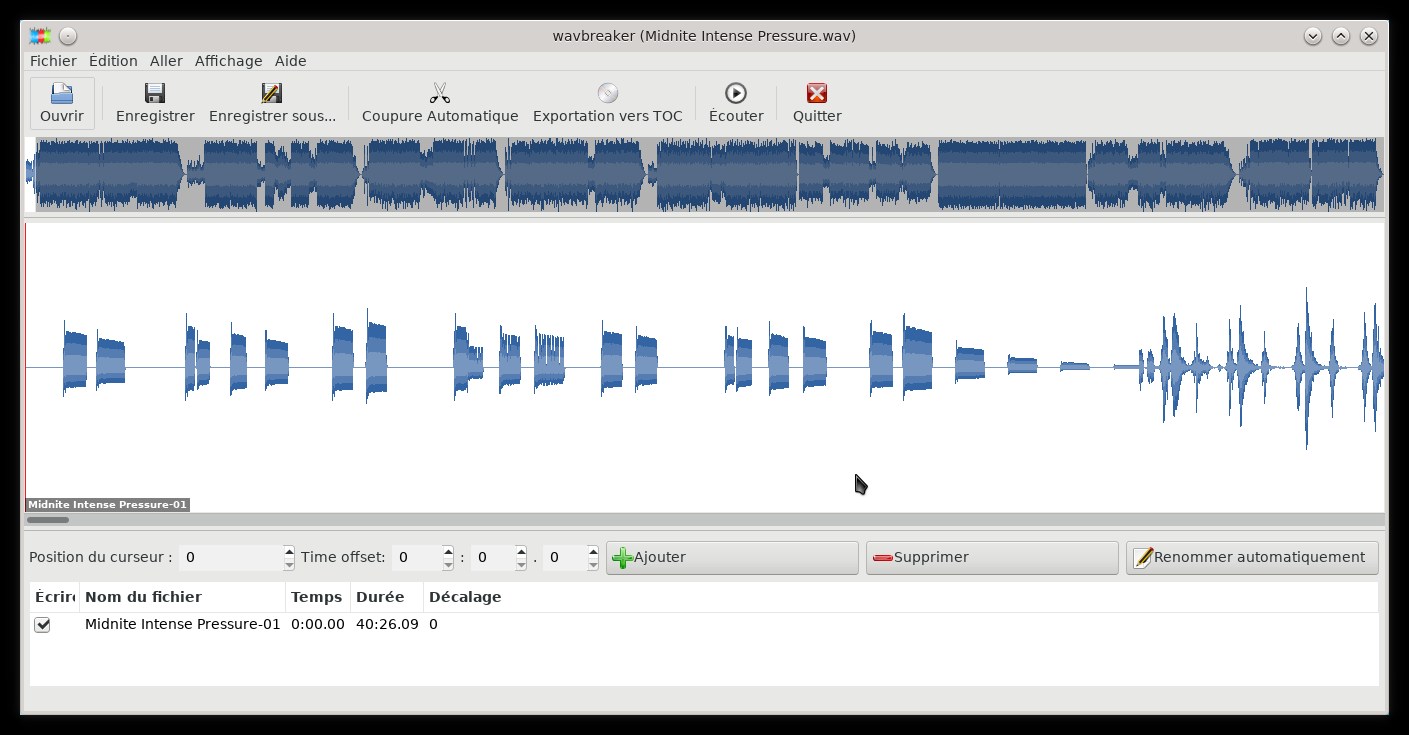Click the Renommer automatiquement button

[x=1252, y=558]
